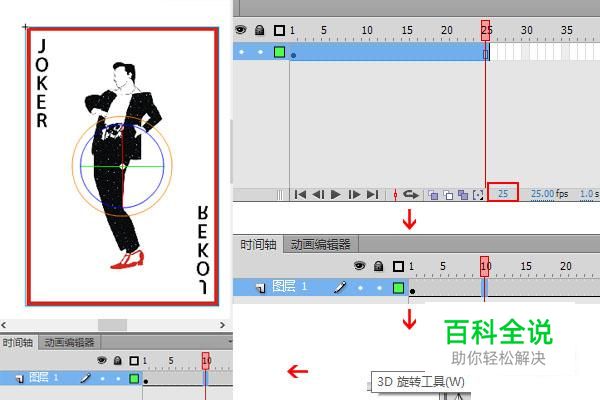Click green outline square in middle-right layer row
This screenshot has width=600, height=400.
pos(398,287)
